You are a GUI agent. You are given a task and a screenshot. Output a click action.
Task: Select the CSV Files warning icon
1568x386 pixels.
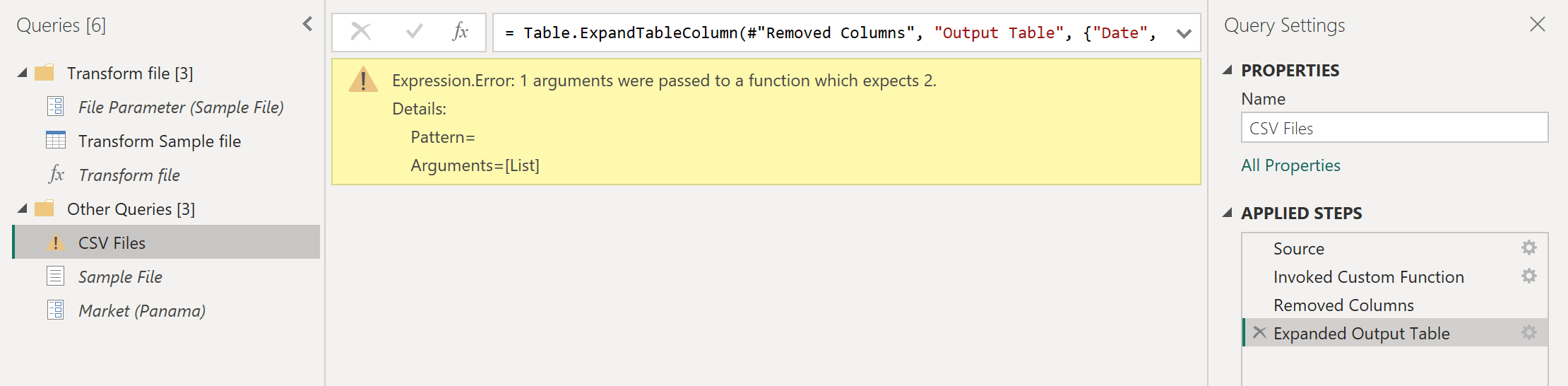tap(55, 242)
